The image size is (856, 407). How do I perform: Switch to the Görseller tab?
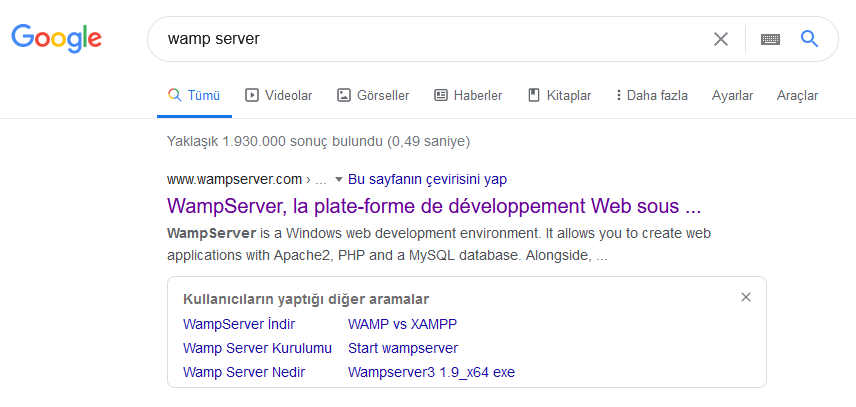pos(373,95)
